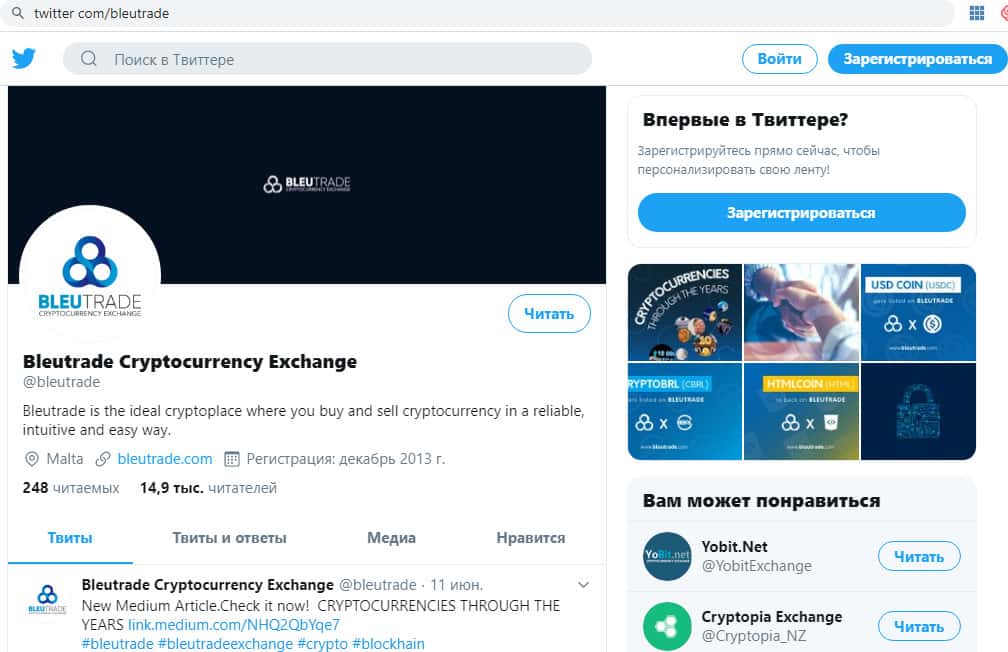Open the bleutrade.com profile link

[164, 459]
